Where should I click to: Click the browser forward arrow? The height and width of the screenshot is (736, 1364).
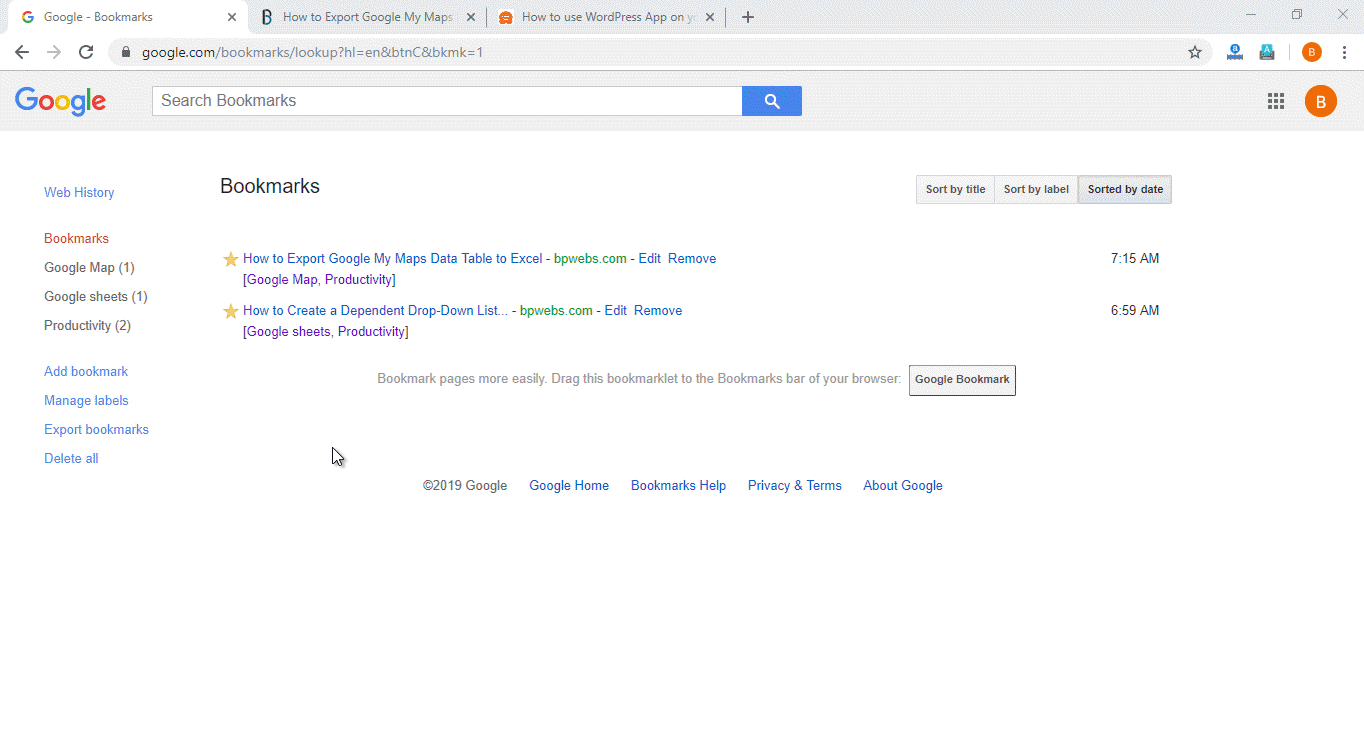tap(54, 52)
